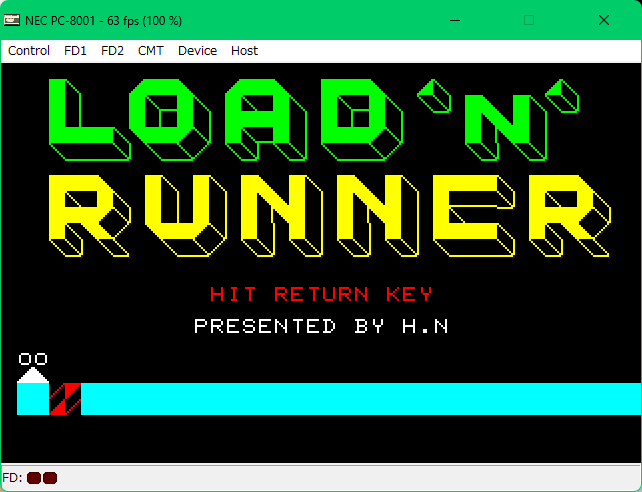642x492 pixels.
Task: Click the second FD drive access LED
Action: (x=50, y=478)
